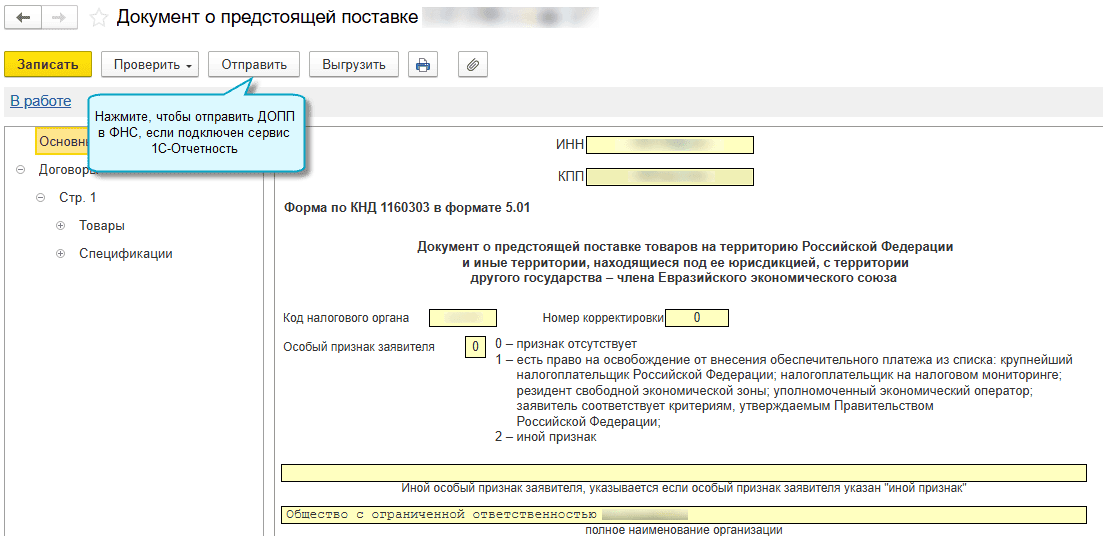Open the Проверить dropdown button
This screenshot has height=536, width=1103.
click(151, 65)
